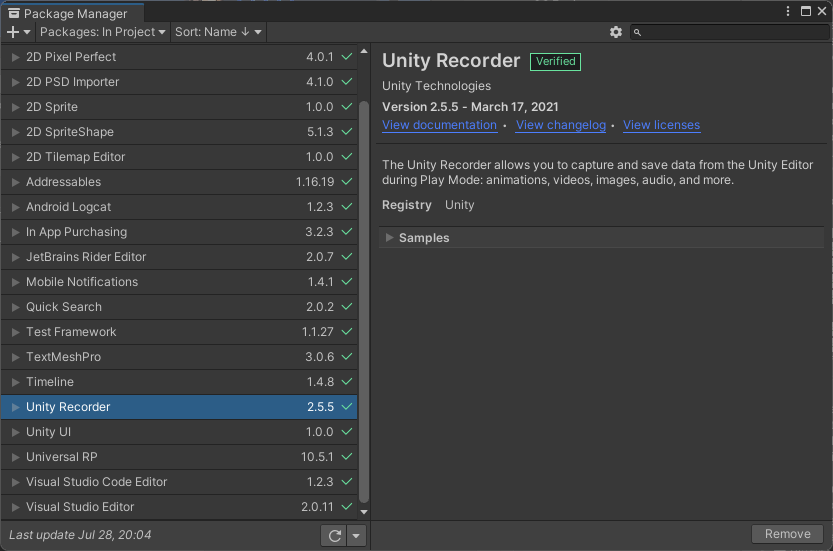Select the Timeline package

click(x=179, y=382)
